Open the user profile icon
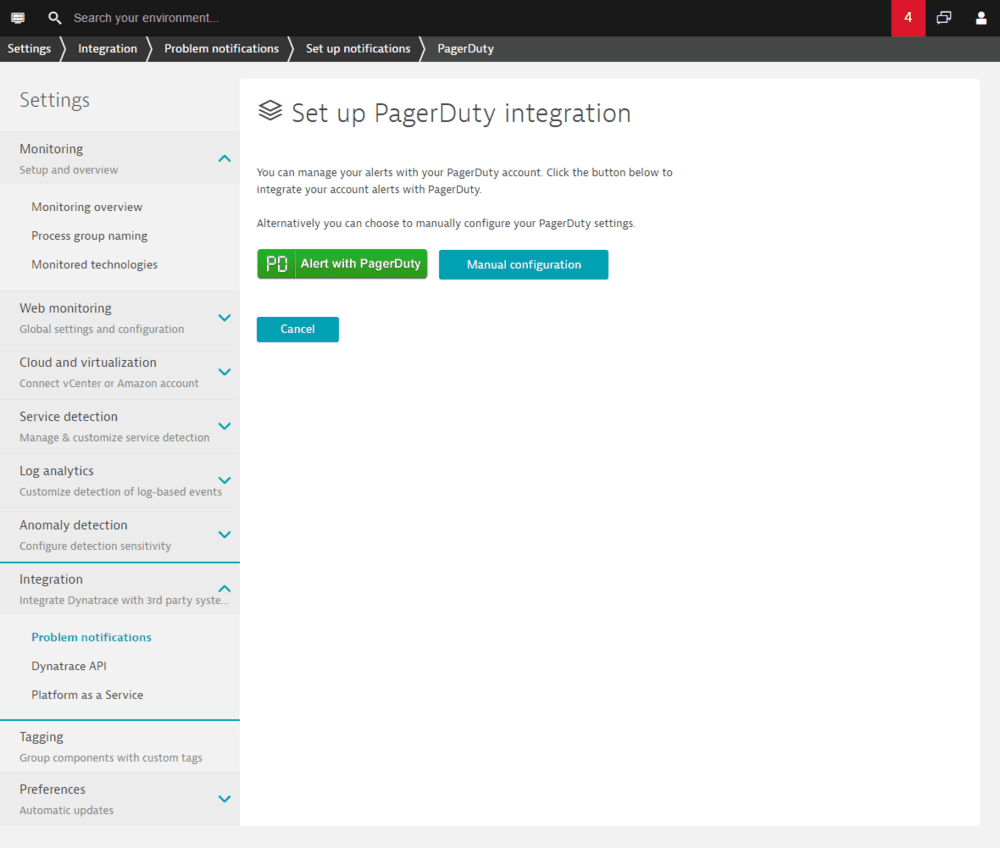The width and height of the screenshot is (1000, 848). click(981, 17)
